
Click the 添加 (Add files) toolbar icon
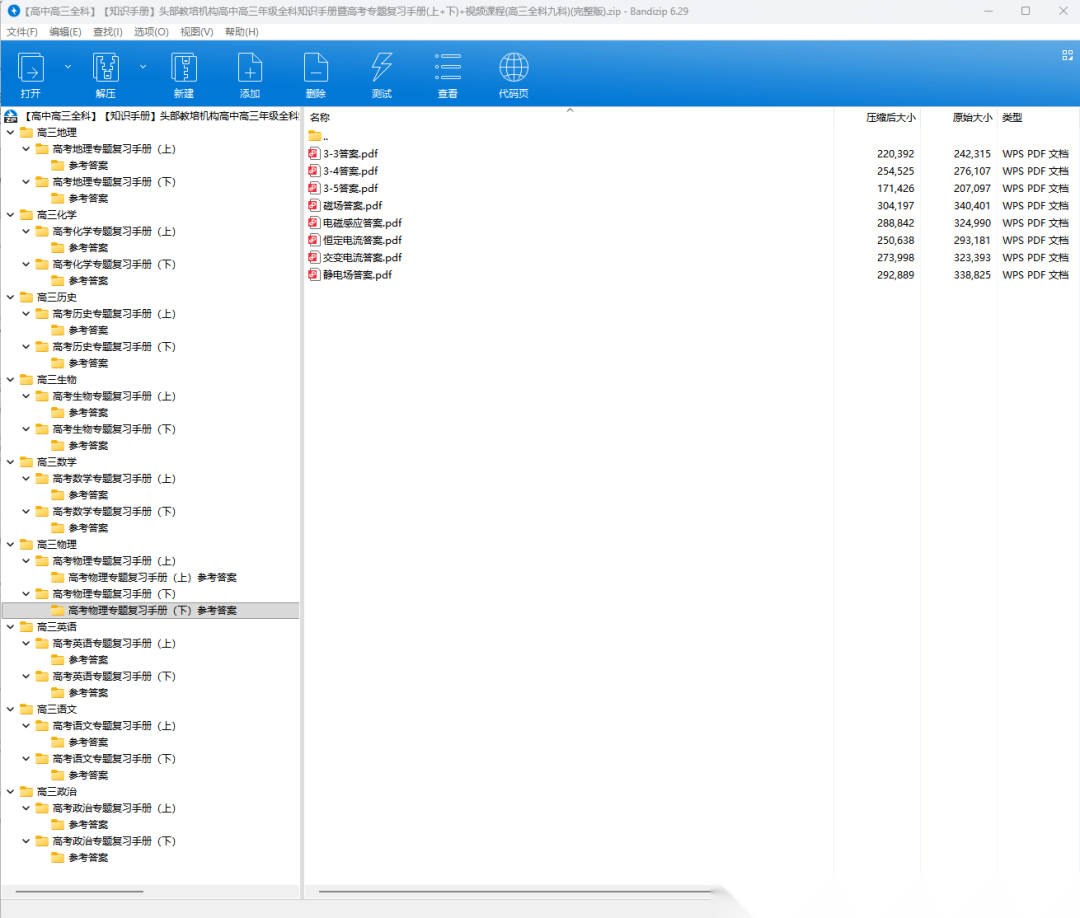click(249, 69)
